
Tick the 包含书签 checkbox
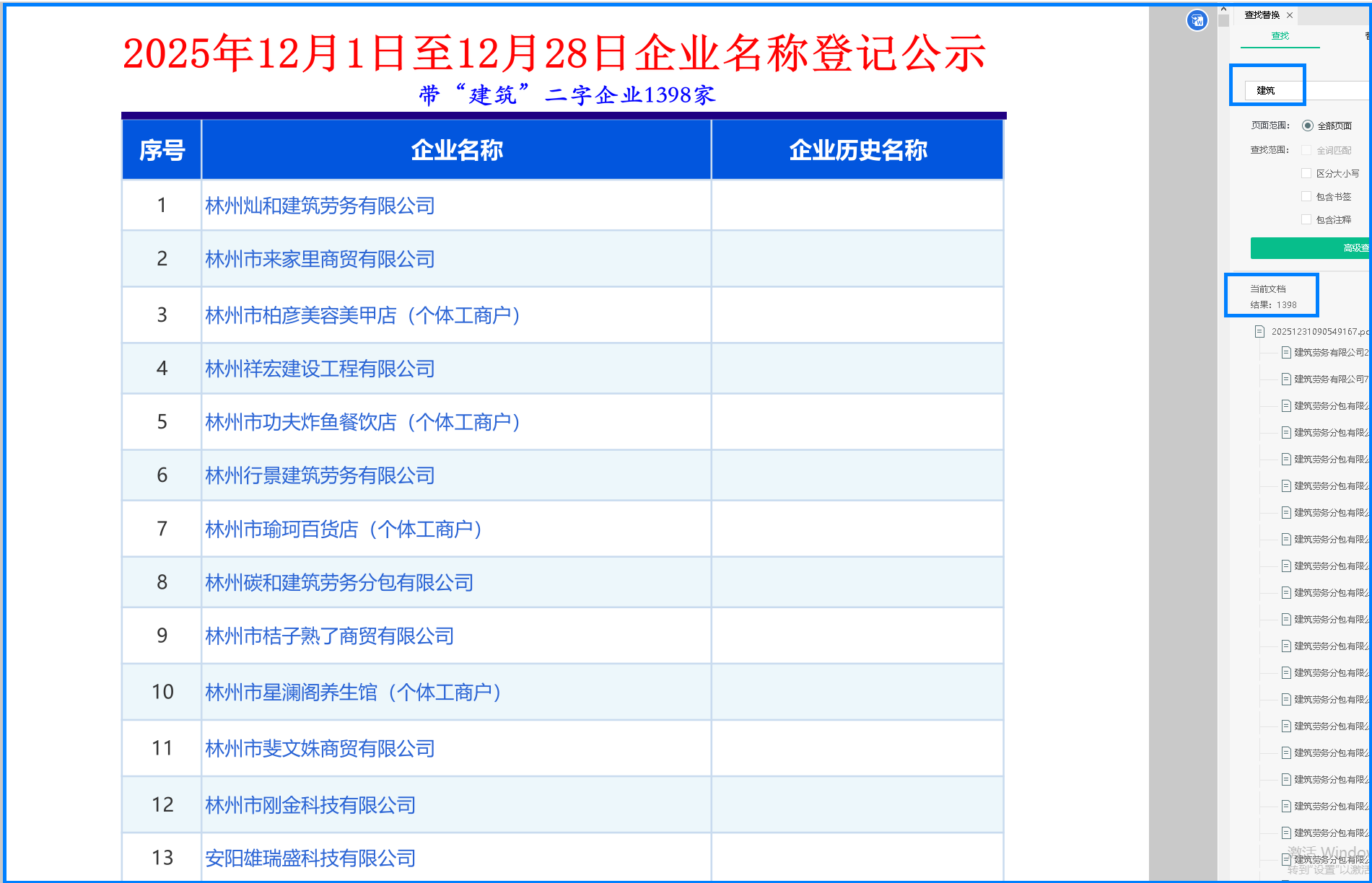(x=1306, y=196)
